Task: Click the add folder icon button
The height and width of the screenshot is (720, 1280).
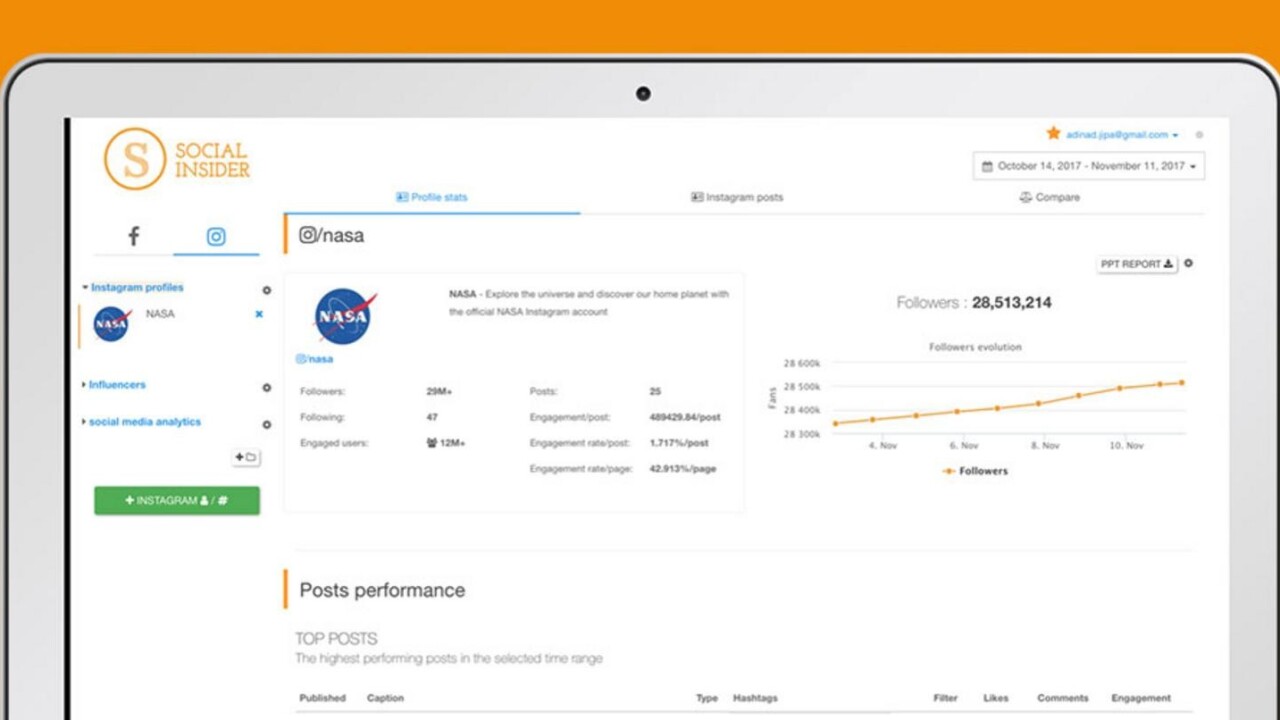Action: click(x=246, y=457)
